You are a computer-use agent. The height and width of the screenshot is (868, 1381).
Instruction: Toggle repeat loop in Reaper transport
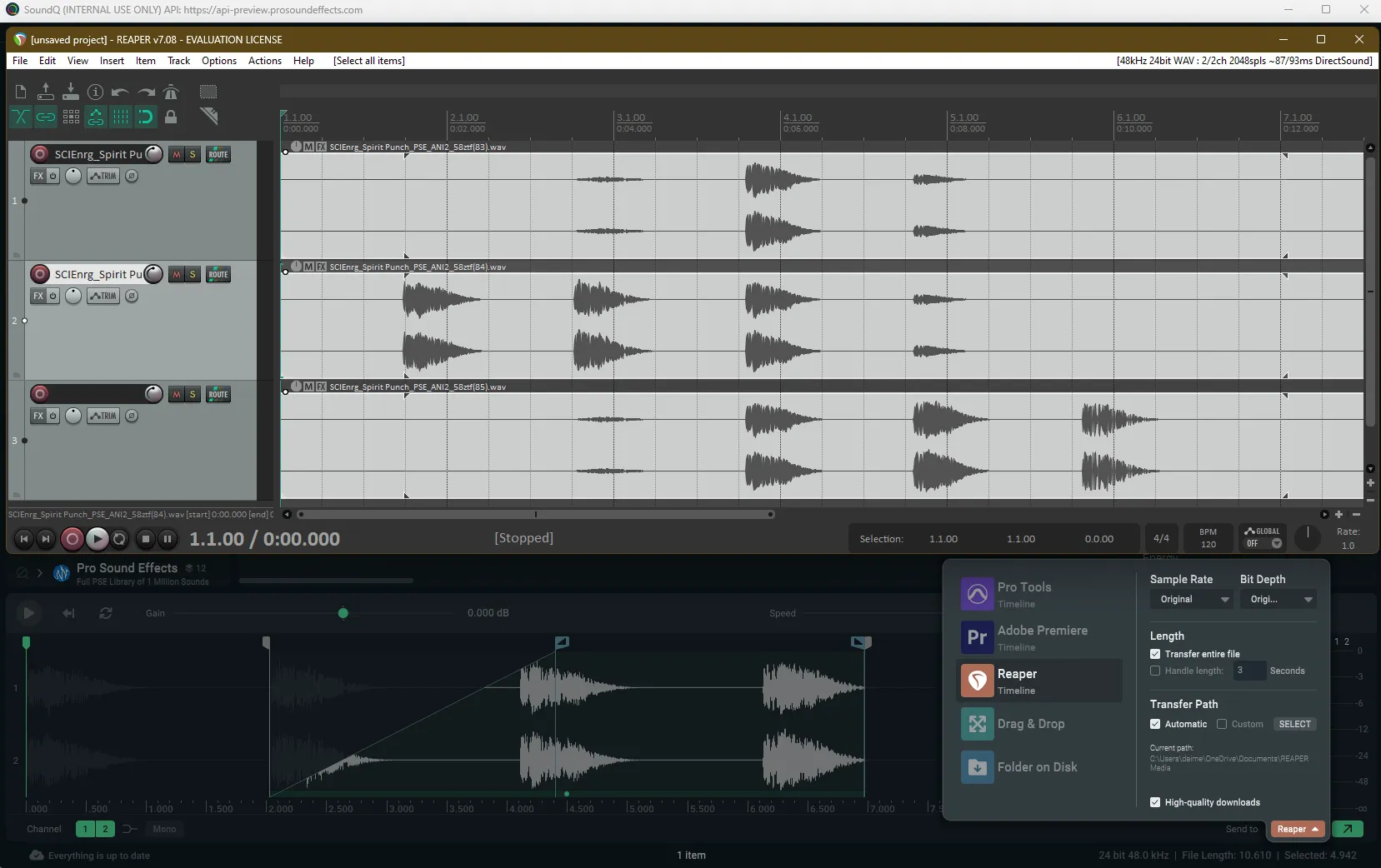pos(119,539)
